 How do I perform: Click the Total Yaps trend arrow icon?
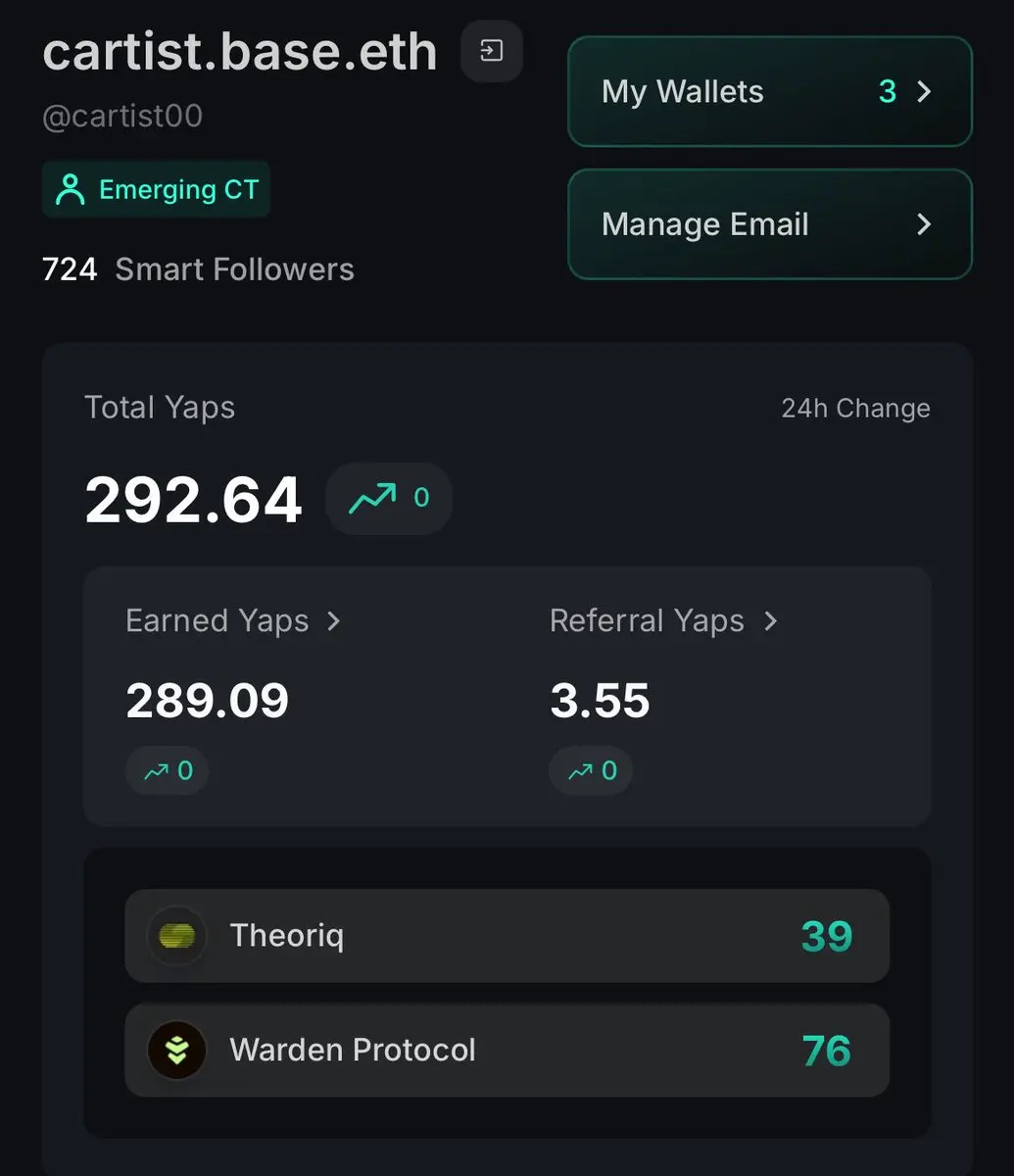point(373,498)
